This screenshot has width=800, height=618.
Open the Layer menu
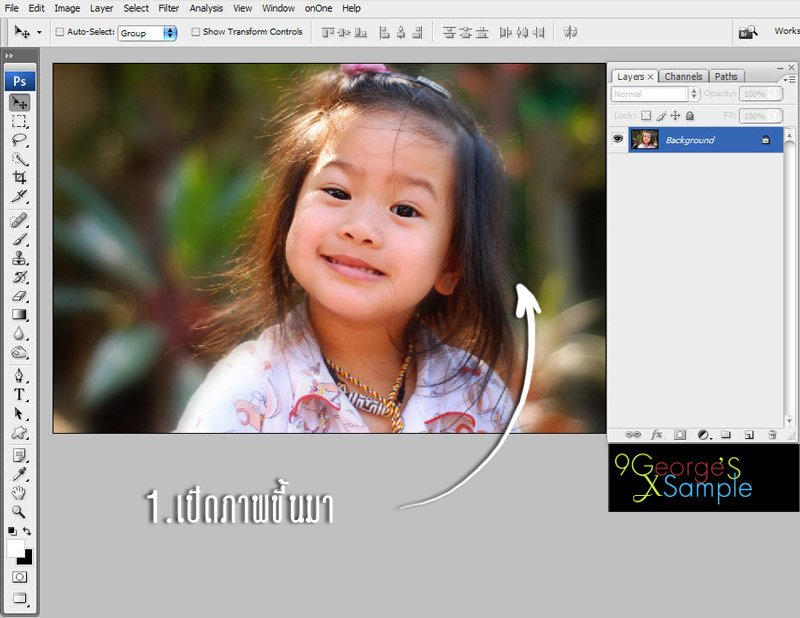tap(102, 8)
